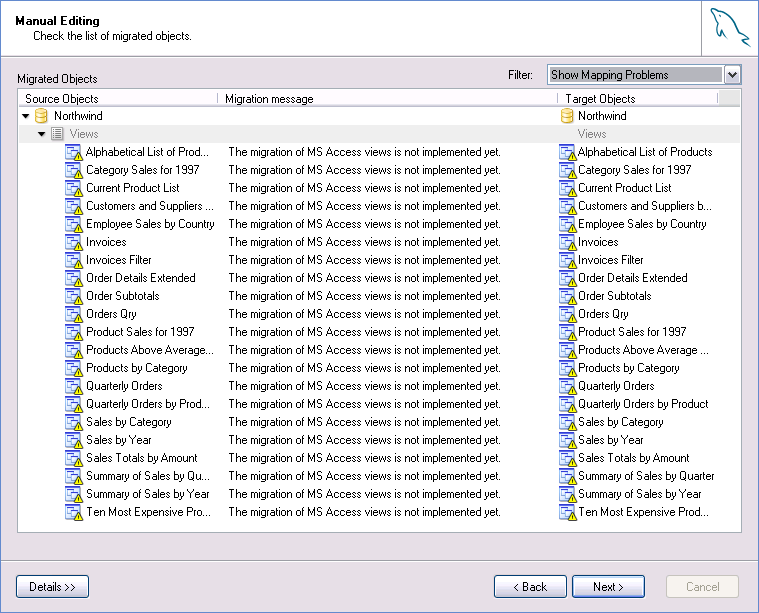Click the view icon beside source Order Details Extended
This screenshot has width=759, height=613.
pos(74,278)
